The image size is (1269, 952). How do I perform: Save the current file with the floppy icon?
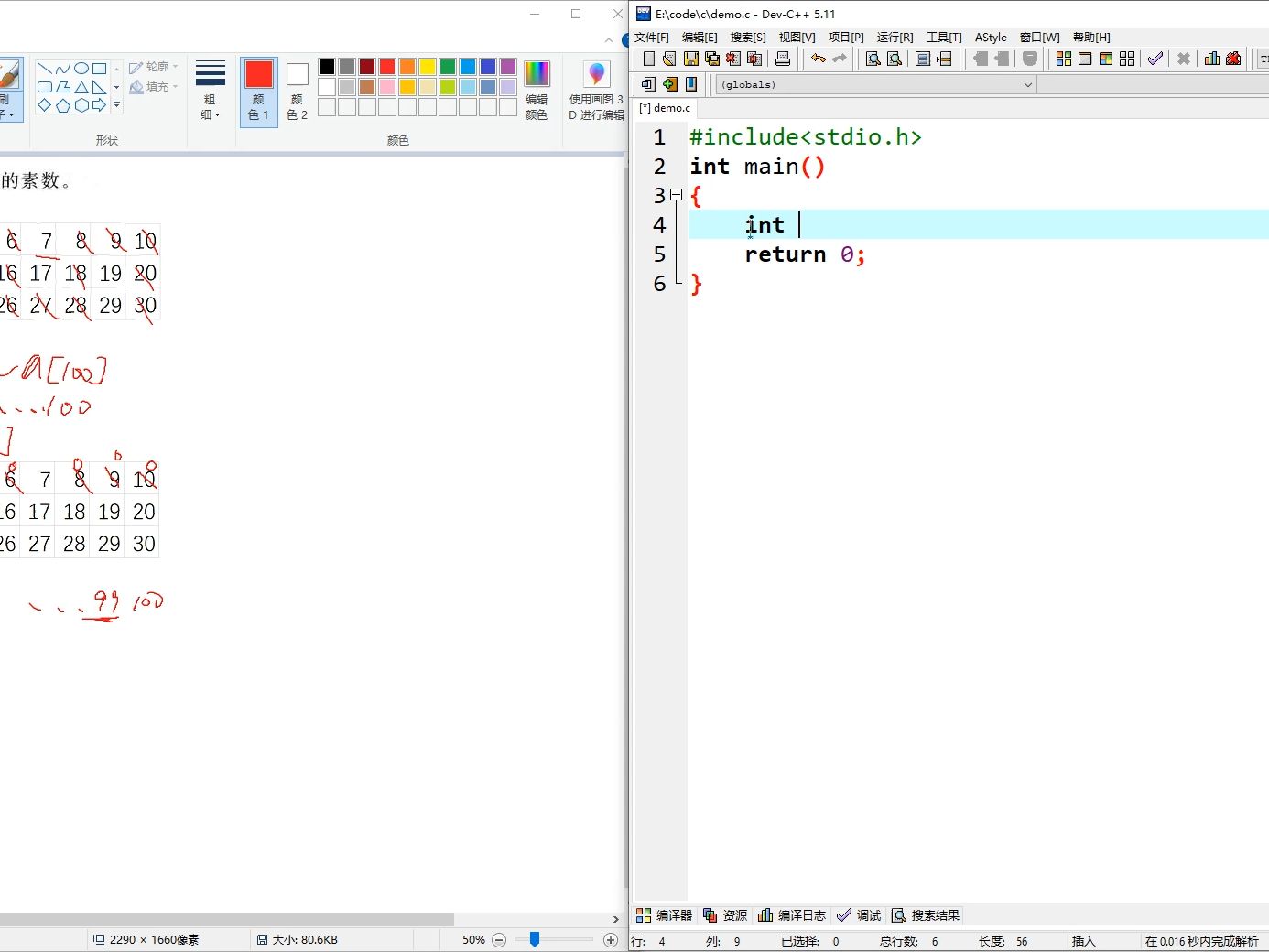691,59
